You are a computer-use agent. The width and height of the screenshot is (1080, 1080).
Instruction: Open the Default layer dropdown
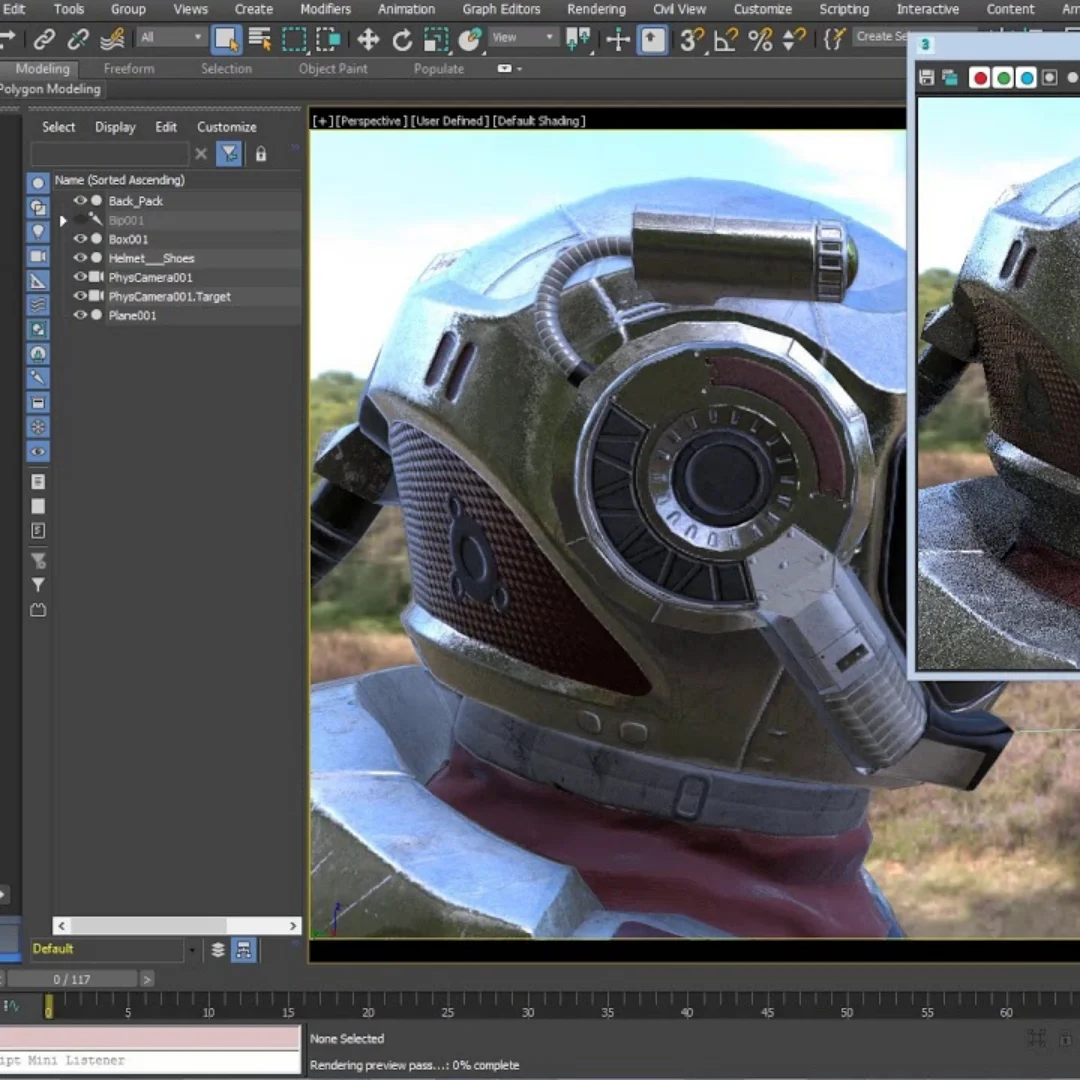[191, 949]
